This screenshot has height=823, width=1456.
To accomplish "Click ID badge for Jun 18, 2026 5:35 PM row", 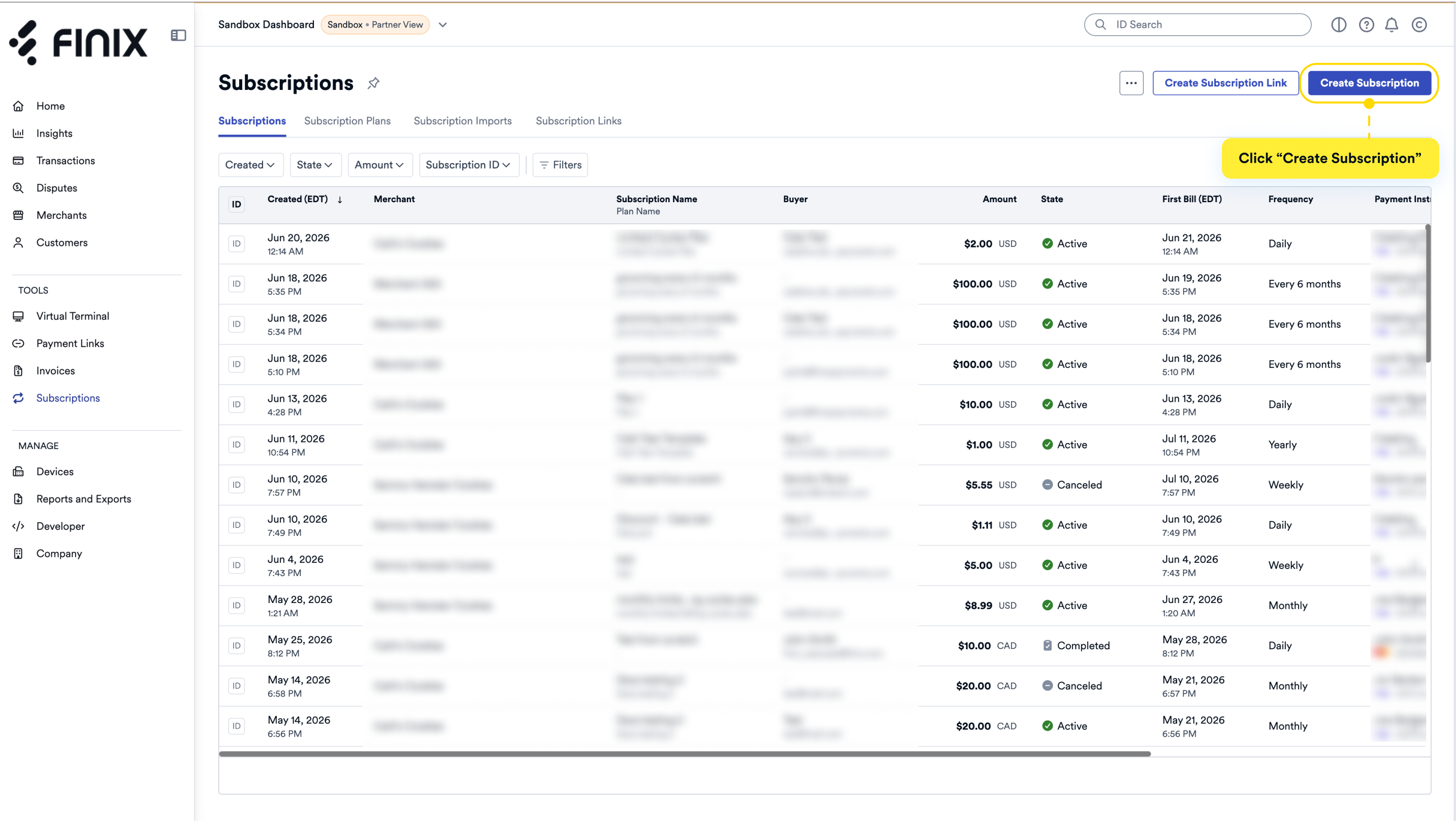I will coord(236,284).
